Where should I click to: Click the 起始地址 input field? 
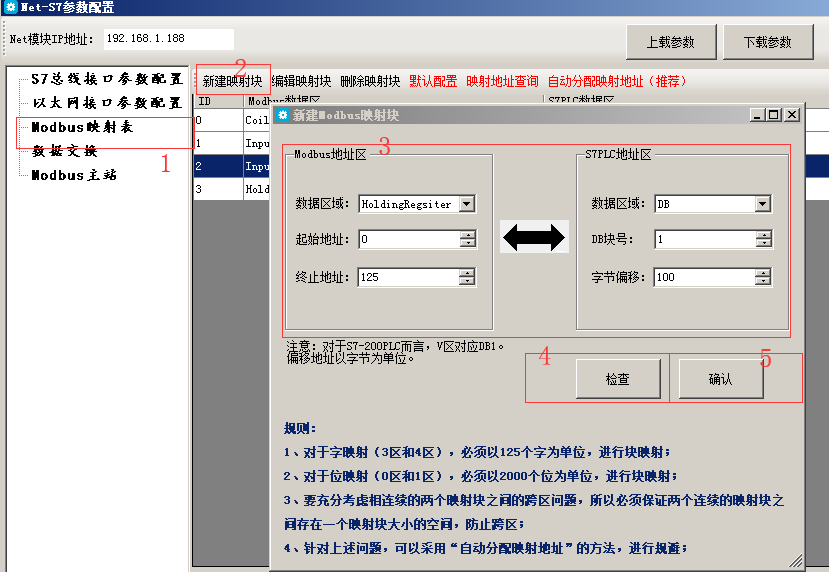click(408, 240)
